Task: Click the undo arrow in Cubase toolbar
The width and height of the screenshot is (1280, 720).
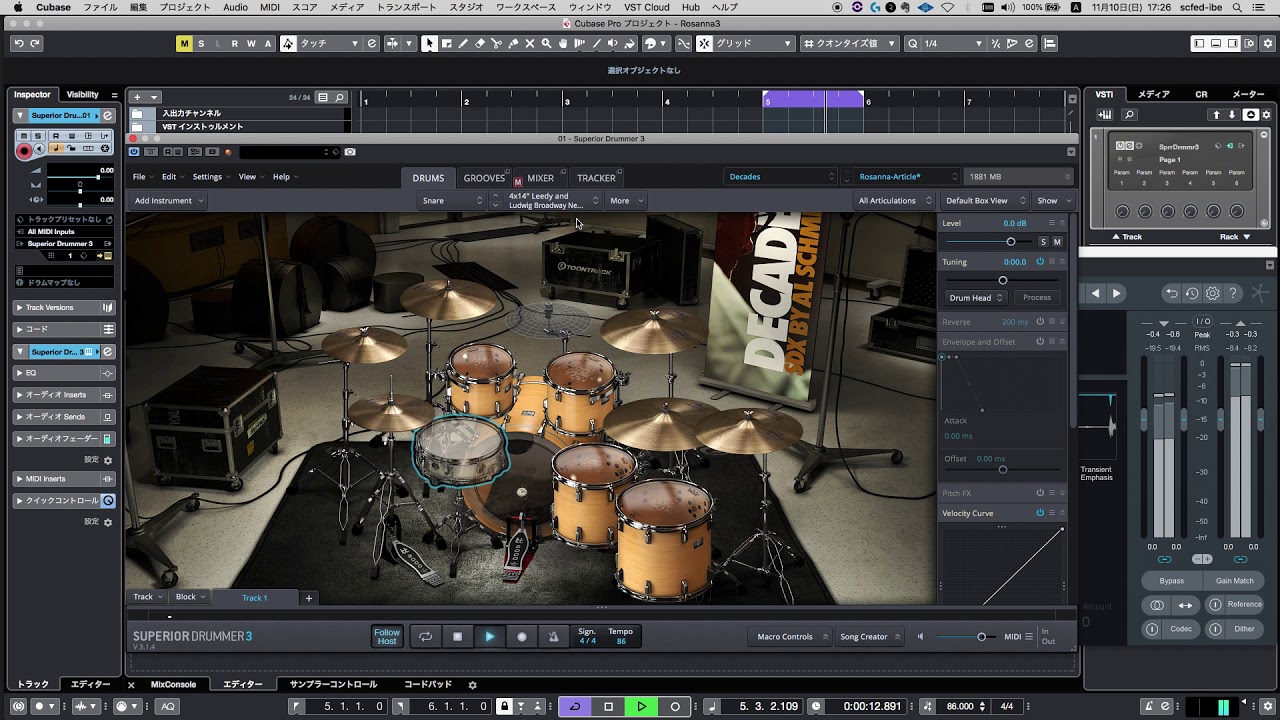Action: [x=18, y=43]
